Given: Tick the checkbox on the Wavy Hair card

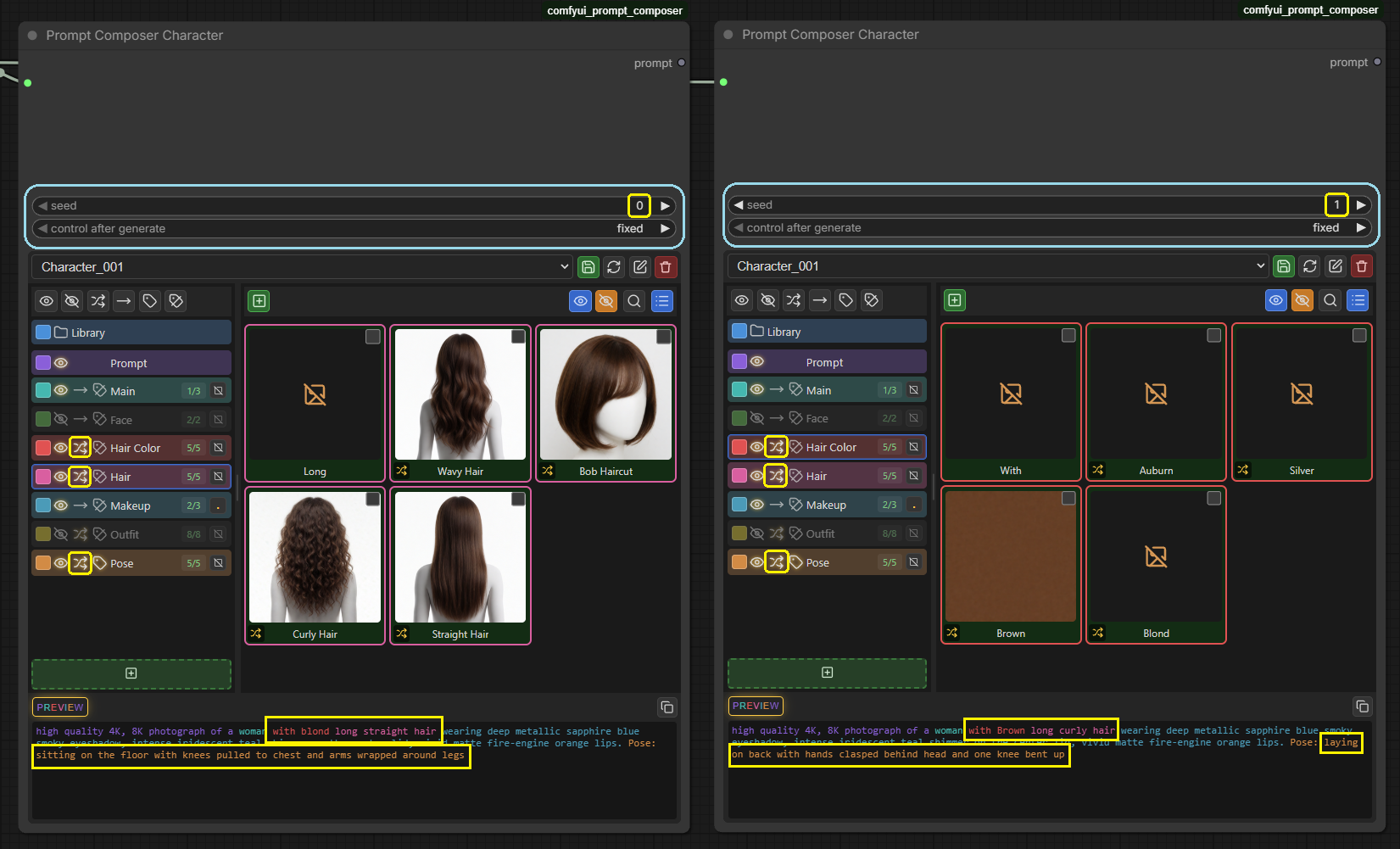Looking at the screenshot, I should [x=518, y=338].
